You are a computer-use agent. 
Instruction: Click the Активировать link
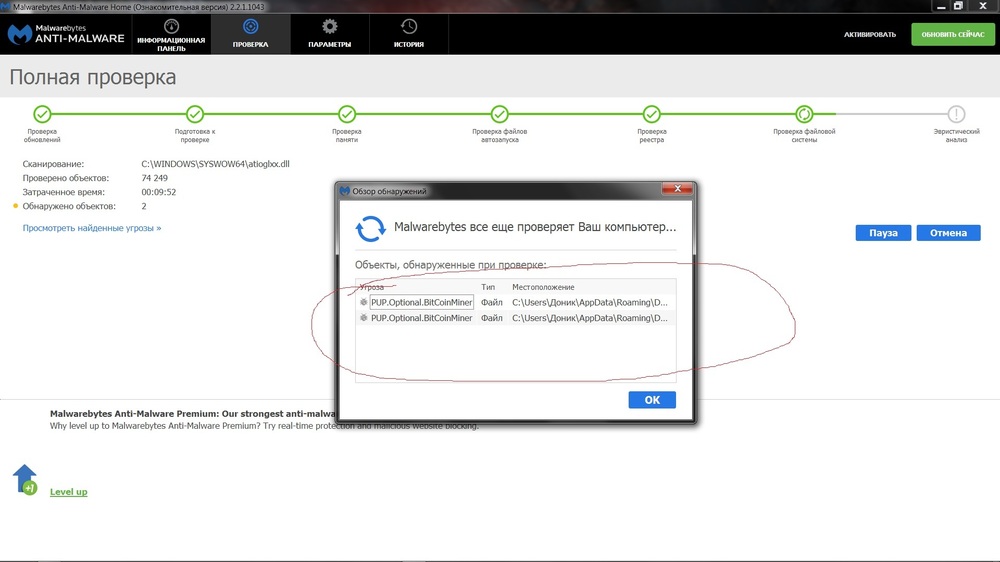(x=870, y=34)
